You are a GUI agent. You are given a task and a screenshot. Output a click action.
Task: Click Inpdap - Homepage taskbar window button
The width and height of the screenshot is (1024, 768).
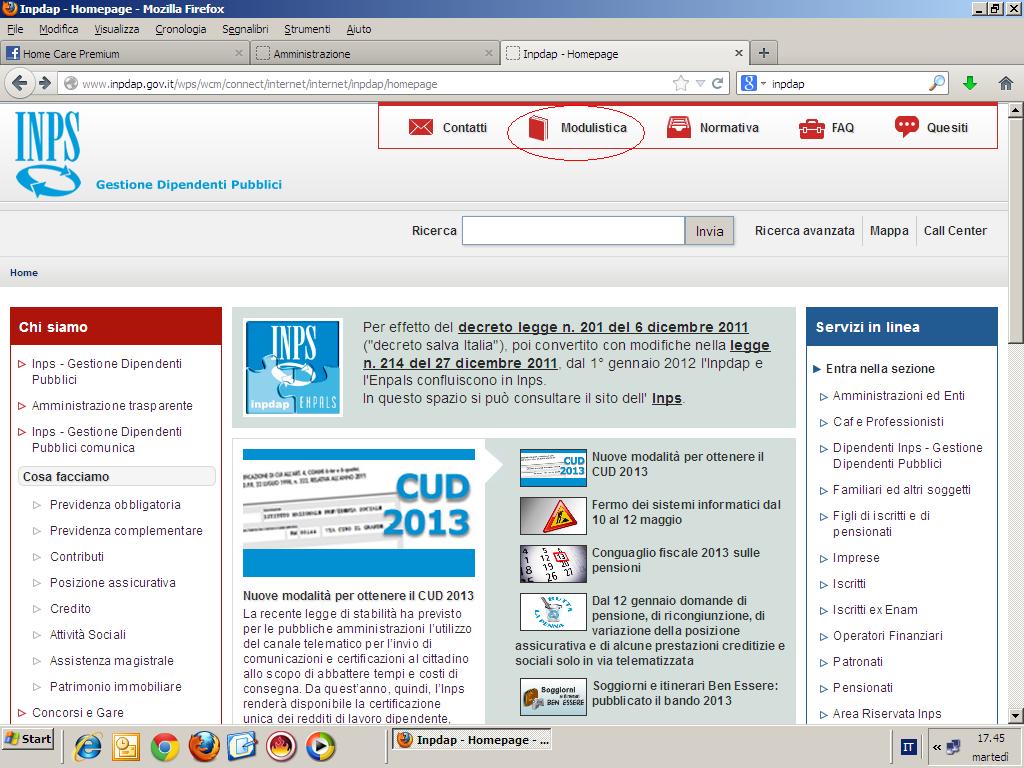point(473,740)
